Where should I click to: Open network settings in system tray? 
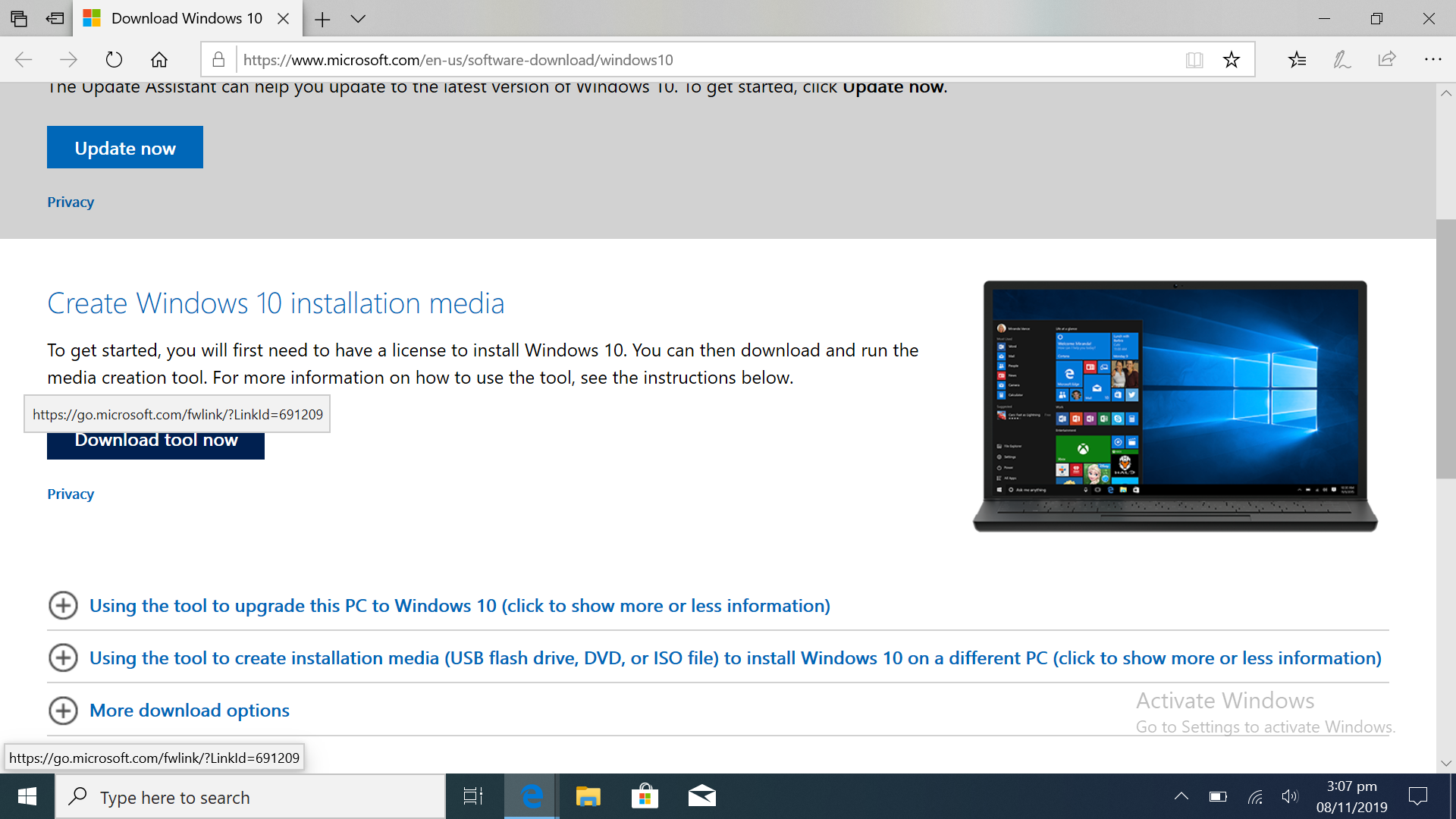[1255, 796]
